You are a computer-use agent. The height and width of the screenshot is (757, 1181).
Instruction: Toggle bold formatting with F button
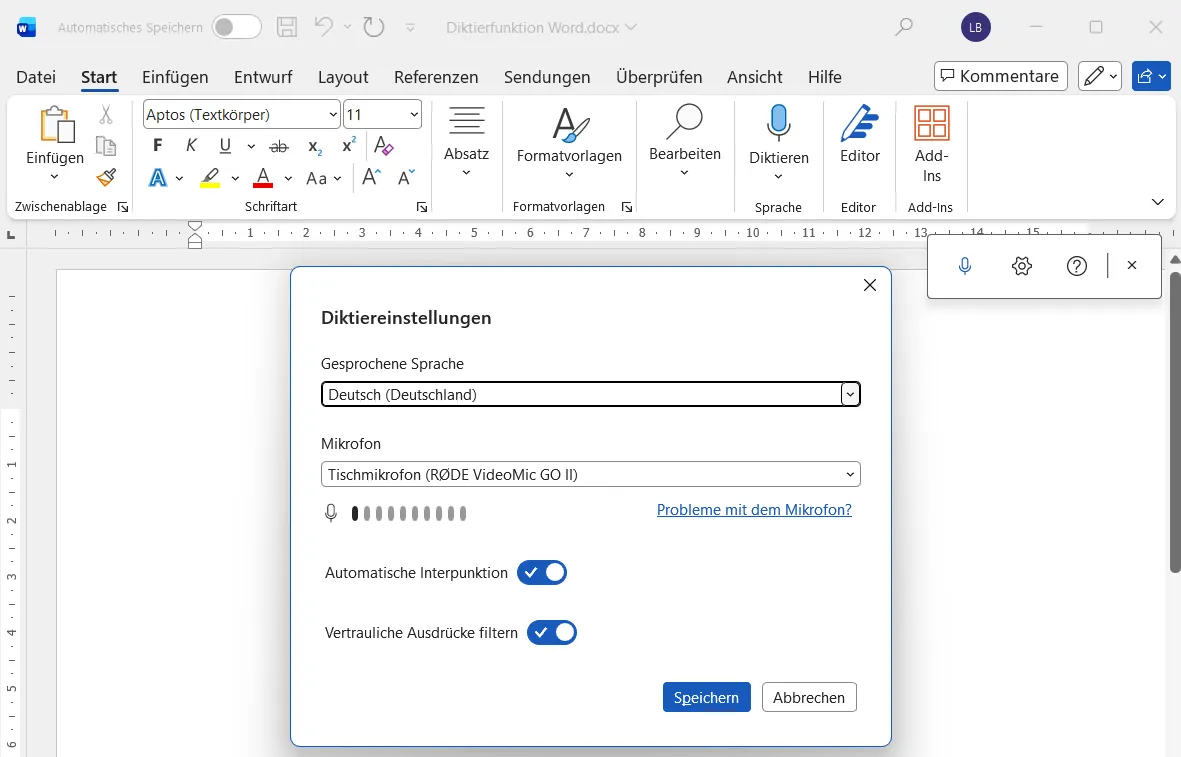pos(157,145)
